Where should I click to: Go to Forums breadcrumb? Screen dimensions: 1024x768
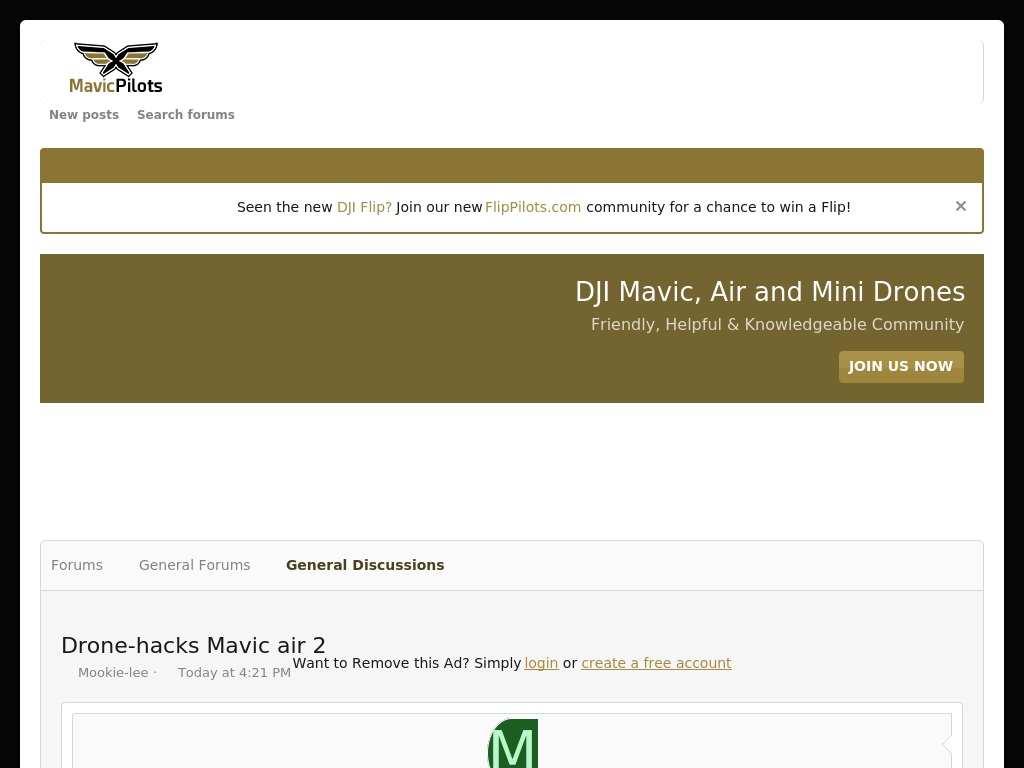pos(77,565)
